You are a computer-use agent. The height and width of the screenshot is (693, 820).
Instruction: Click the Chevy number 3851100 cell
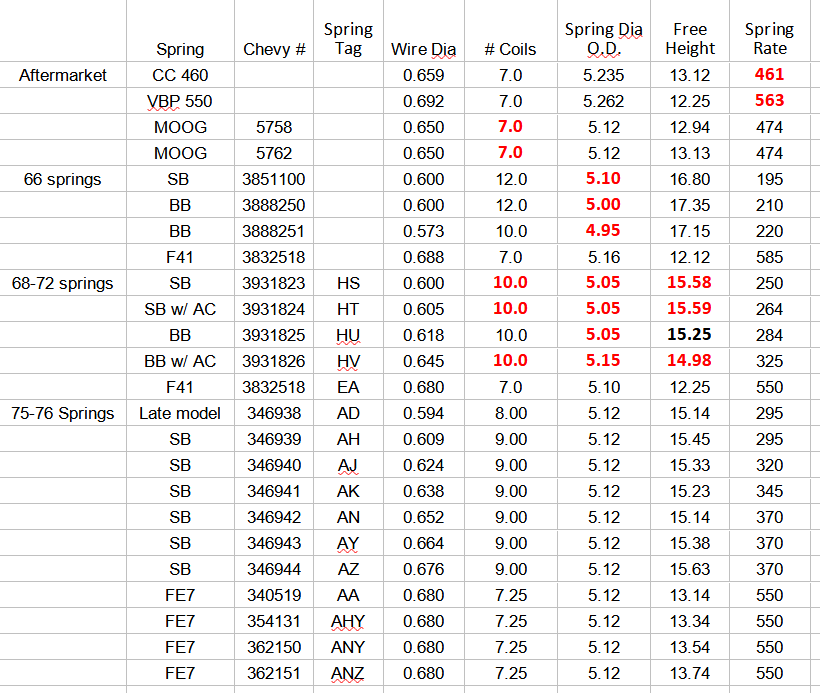274,179
